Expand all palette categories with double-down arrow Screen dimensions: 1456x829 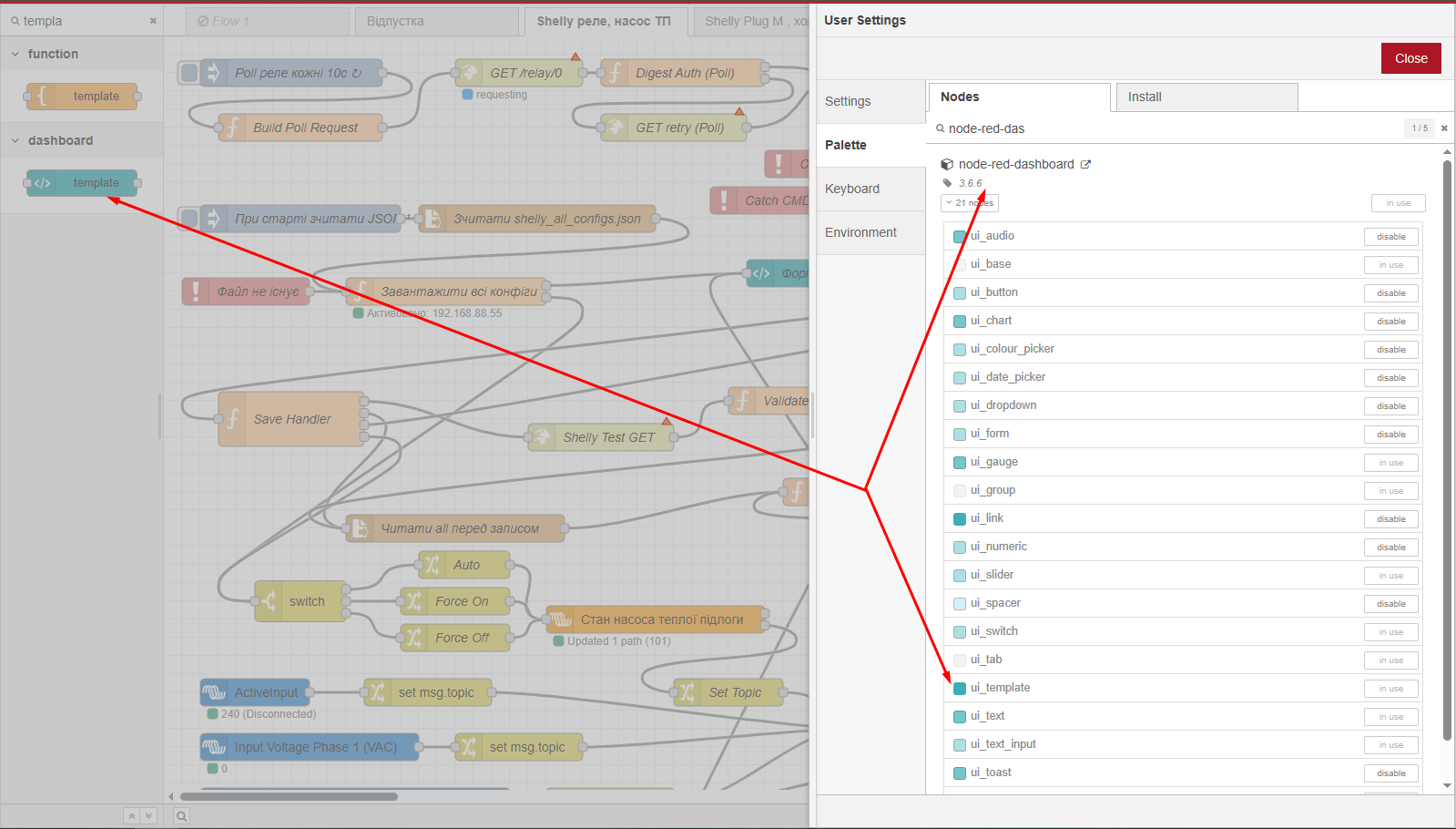click(149, 816)
